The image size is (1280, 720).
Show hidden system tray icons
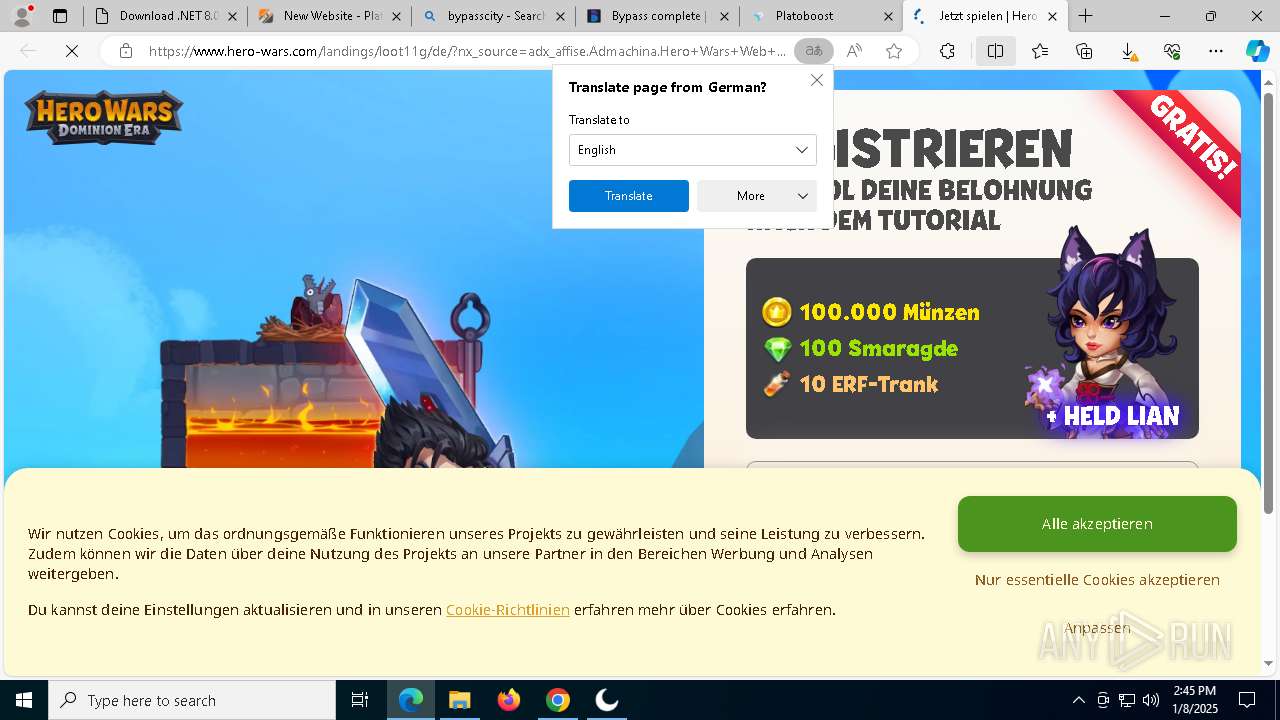(x=1078, y=700)
